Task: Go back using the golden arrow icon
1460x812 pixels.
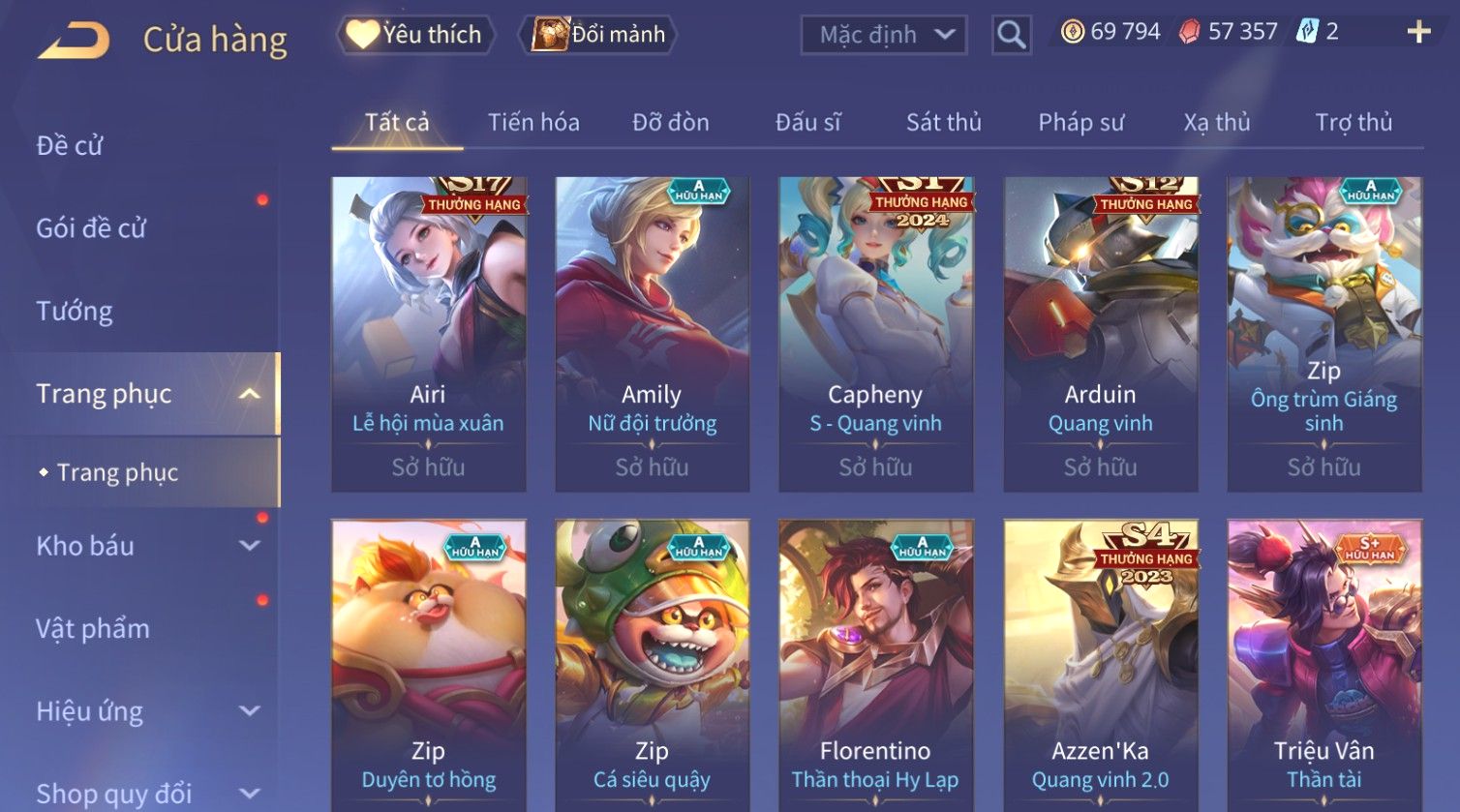Action: (74, 41)
